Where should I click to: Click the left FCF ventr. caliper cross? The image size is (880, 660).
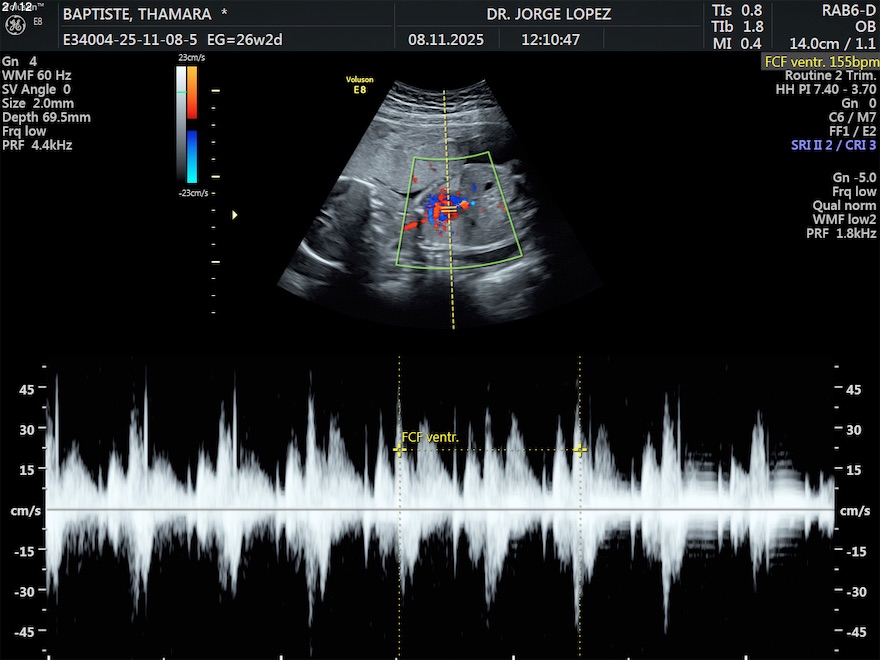point(400,451)
